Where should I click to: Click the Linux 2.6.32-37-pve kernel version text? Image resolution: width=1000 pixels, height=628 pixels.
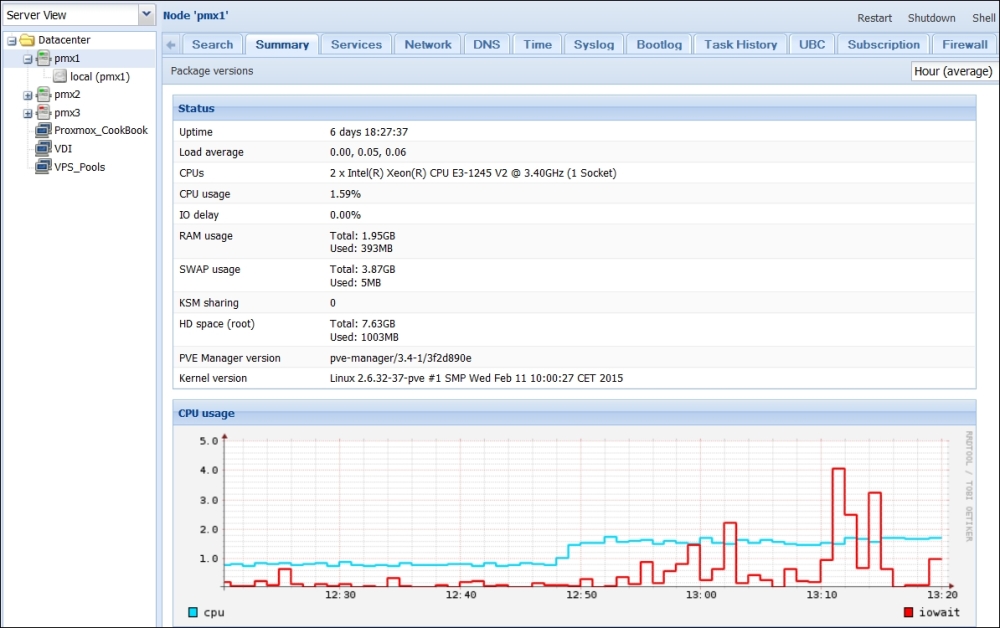point(476,378)
